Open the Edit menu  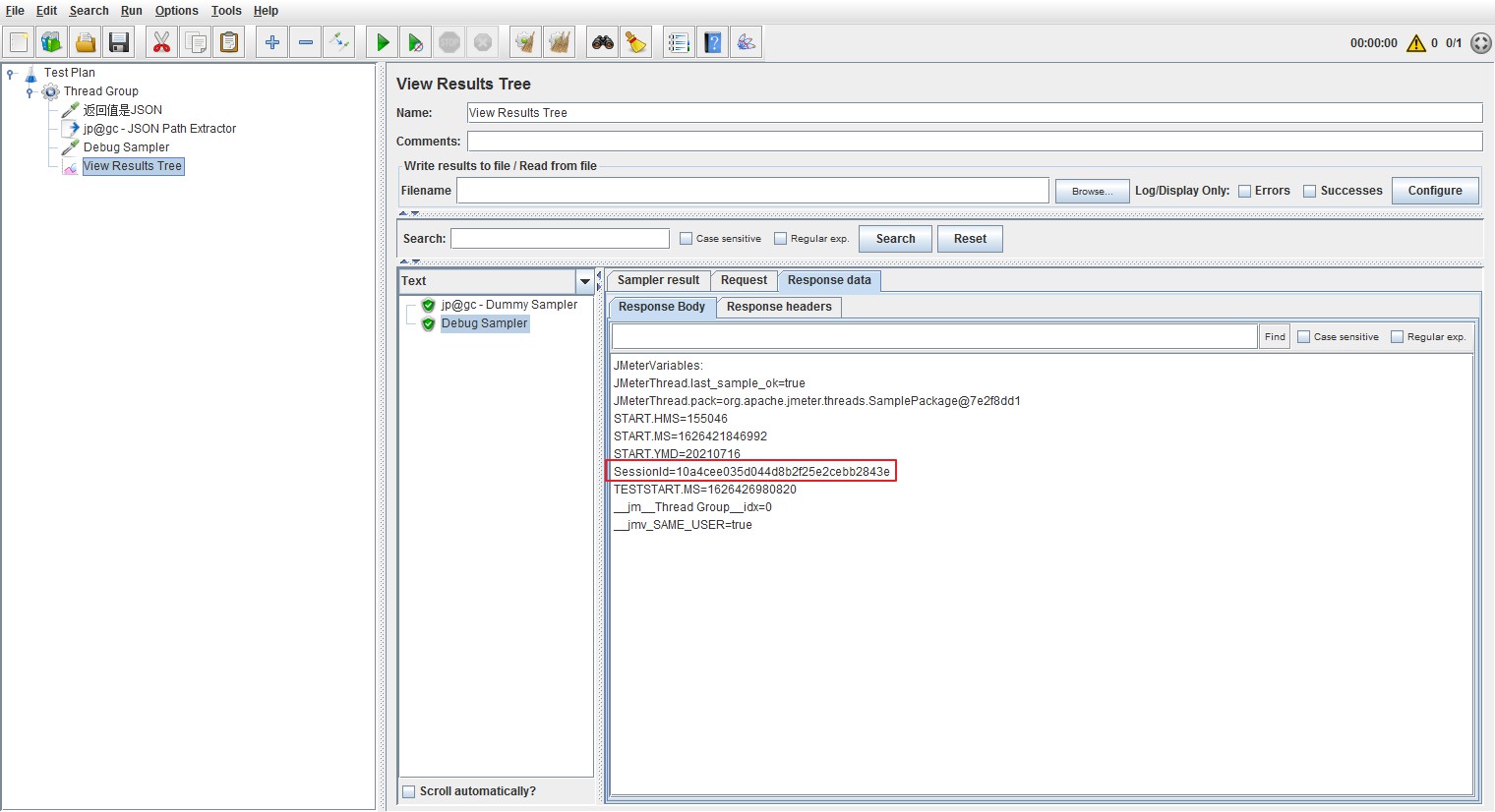click(46, 11)
